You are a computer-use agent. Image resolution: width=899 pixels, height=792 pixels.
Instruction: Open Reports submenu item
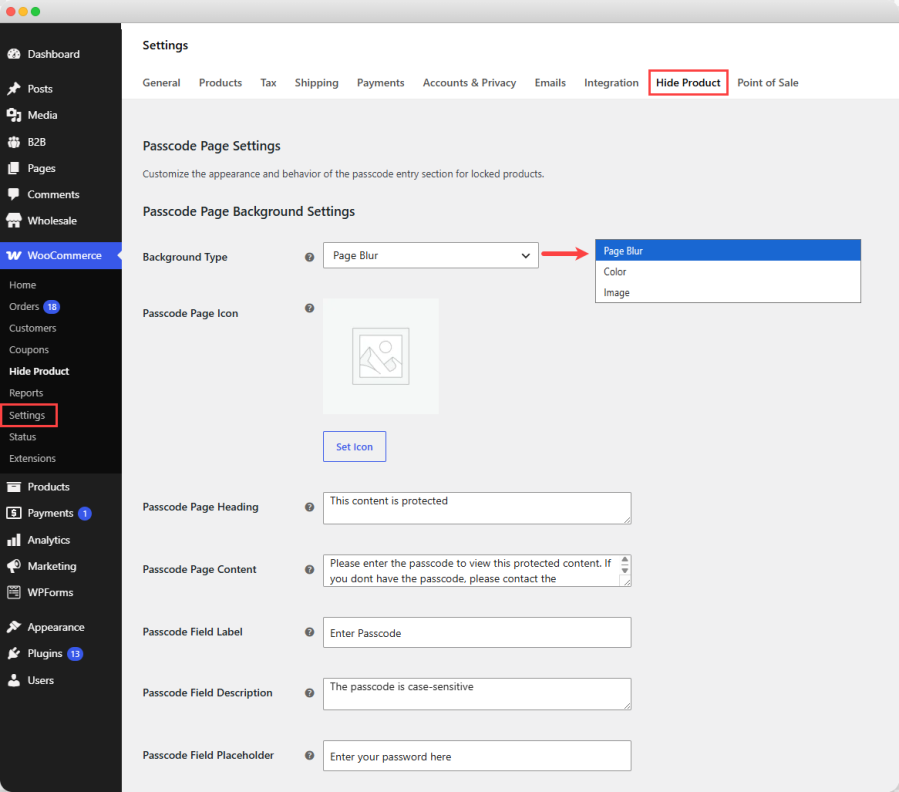[26, 393]
